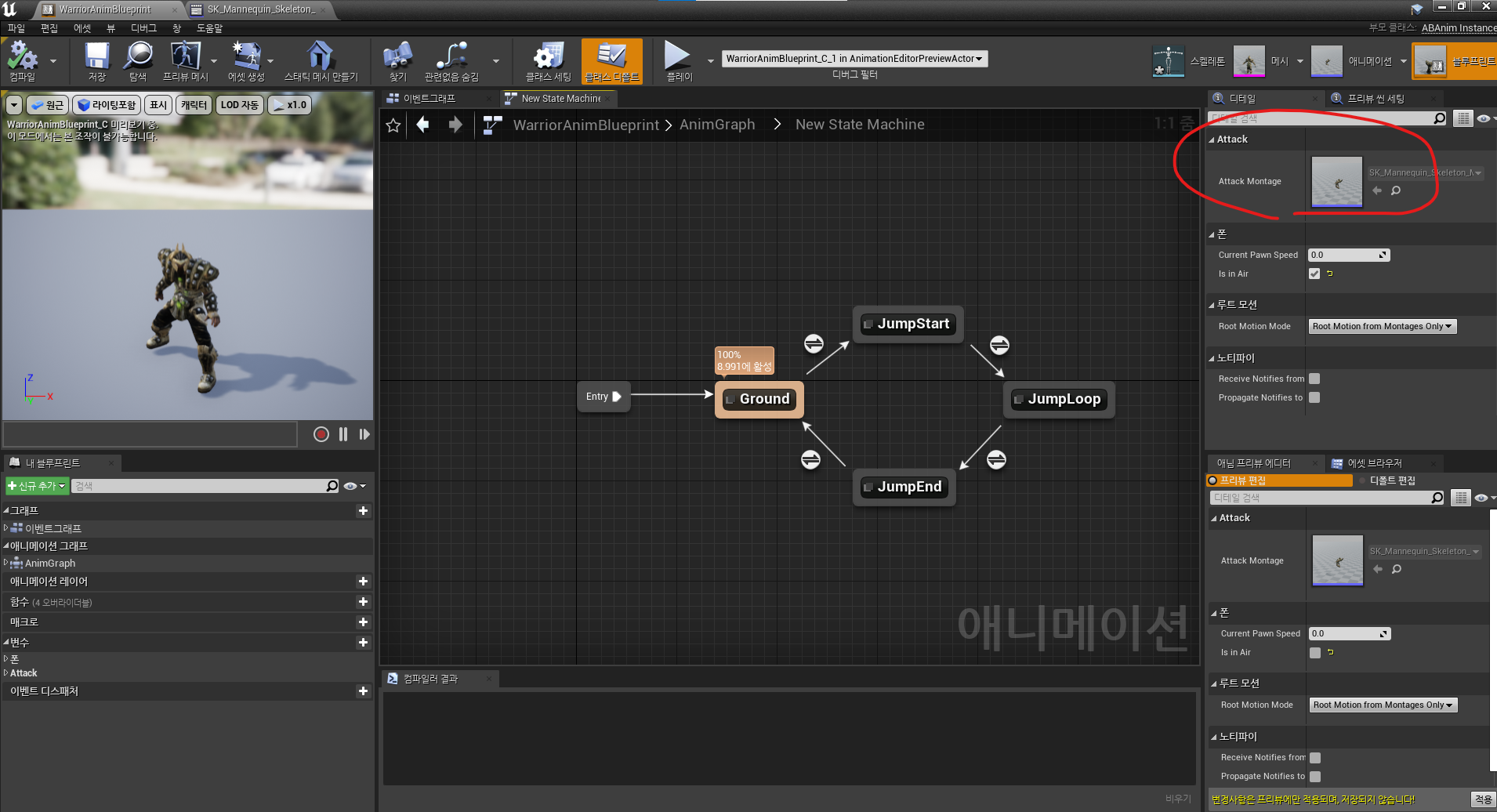Toggle Receive Notifies from checkbox in upper Details

coord(1314,379)
